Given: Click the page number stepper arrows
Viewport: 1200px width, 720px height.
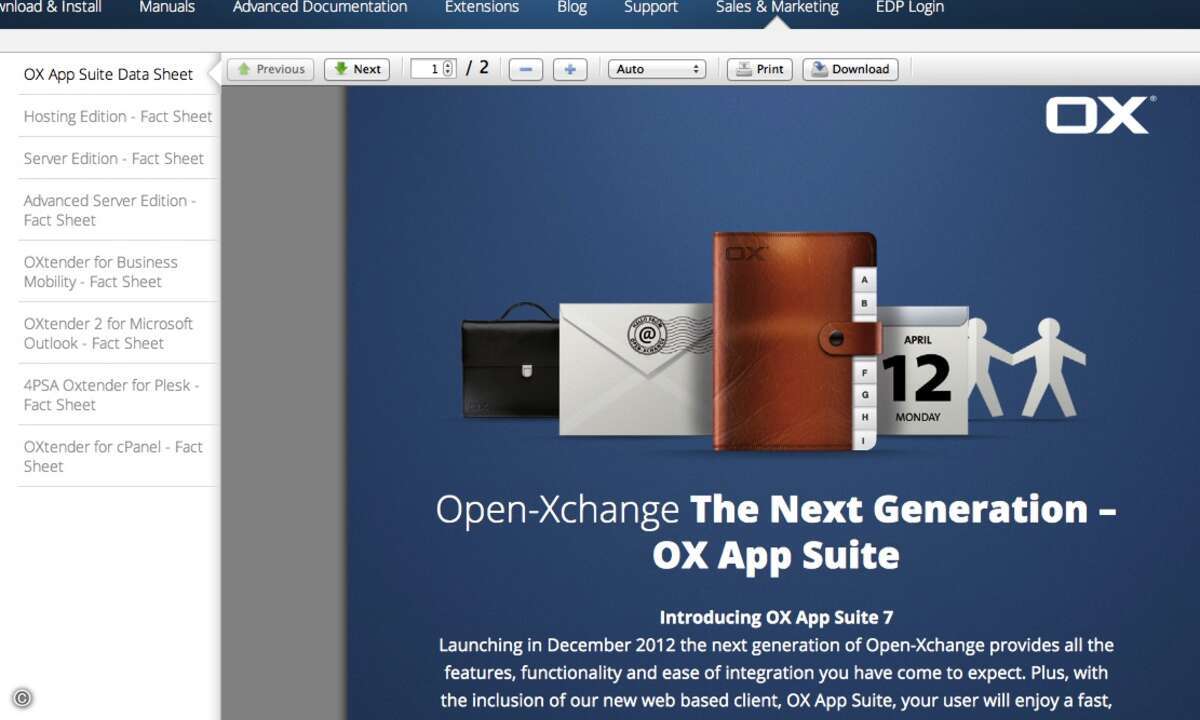Looking at the screenshot, I should [448, 69].
